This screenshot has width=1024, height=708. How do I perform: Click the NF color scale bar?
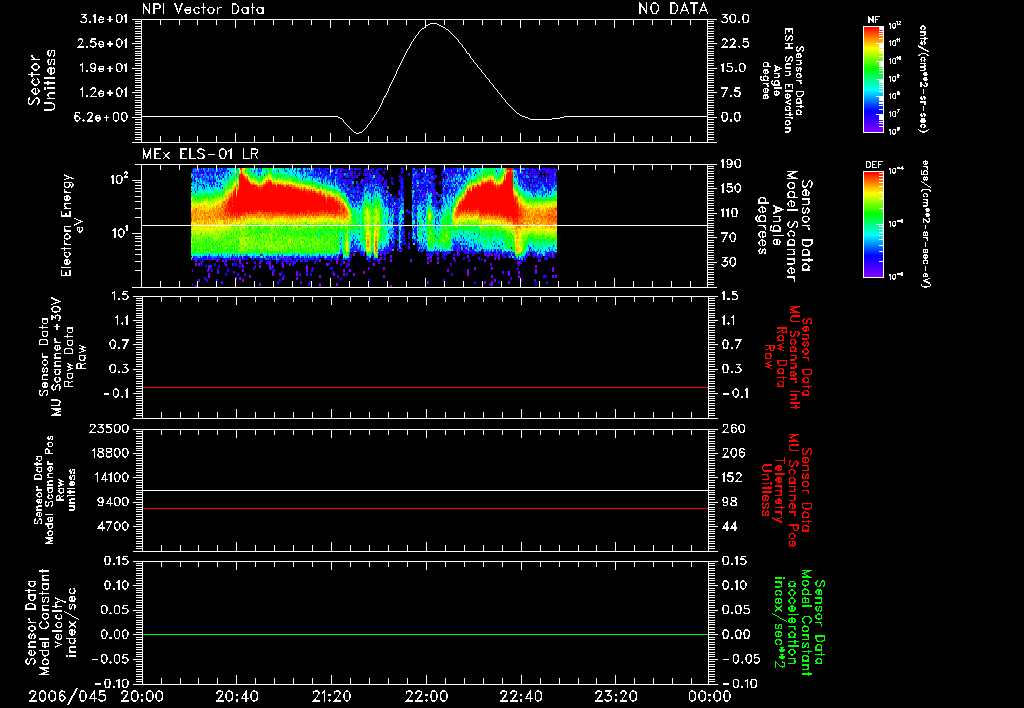click(x=875, y=78)
